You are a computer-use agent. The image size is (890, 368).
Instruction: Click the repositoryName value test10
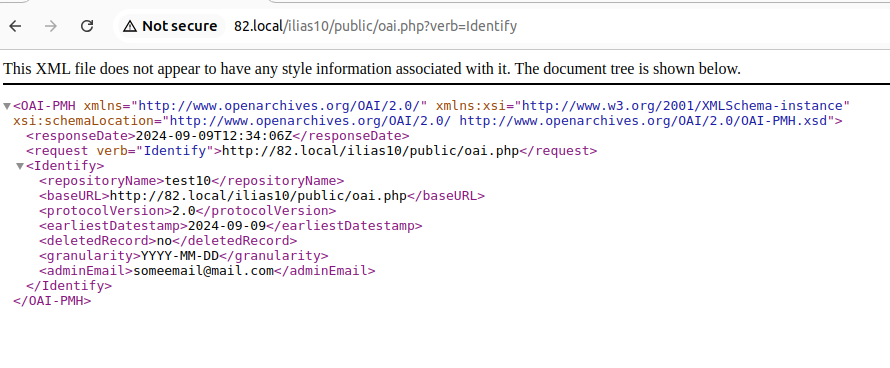tap(187, 181)
